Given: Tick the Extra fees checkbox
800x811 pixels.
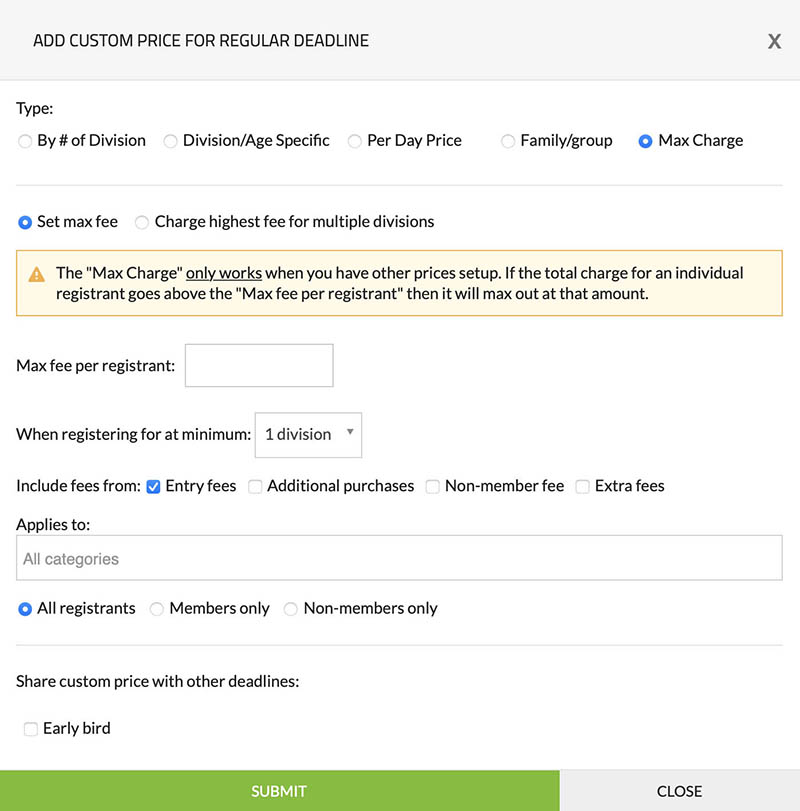Looking at the screenshot, I should pos(583,487).
